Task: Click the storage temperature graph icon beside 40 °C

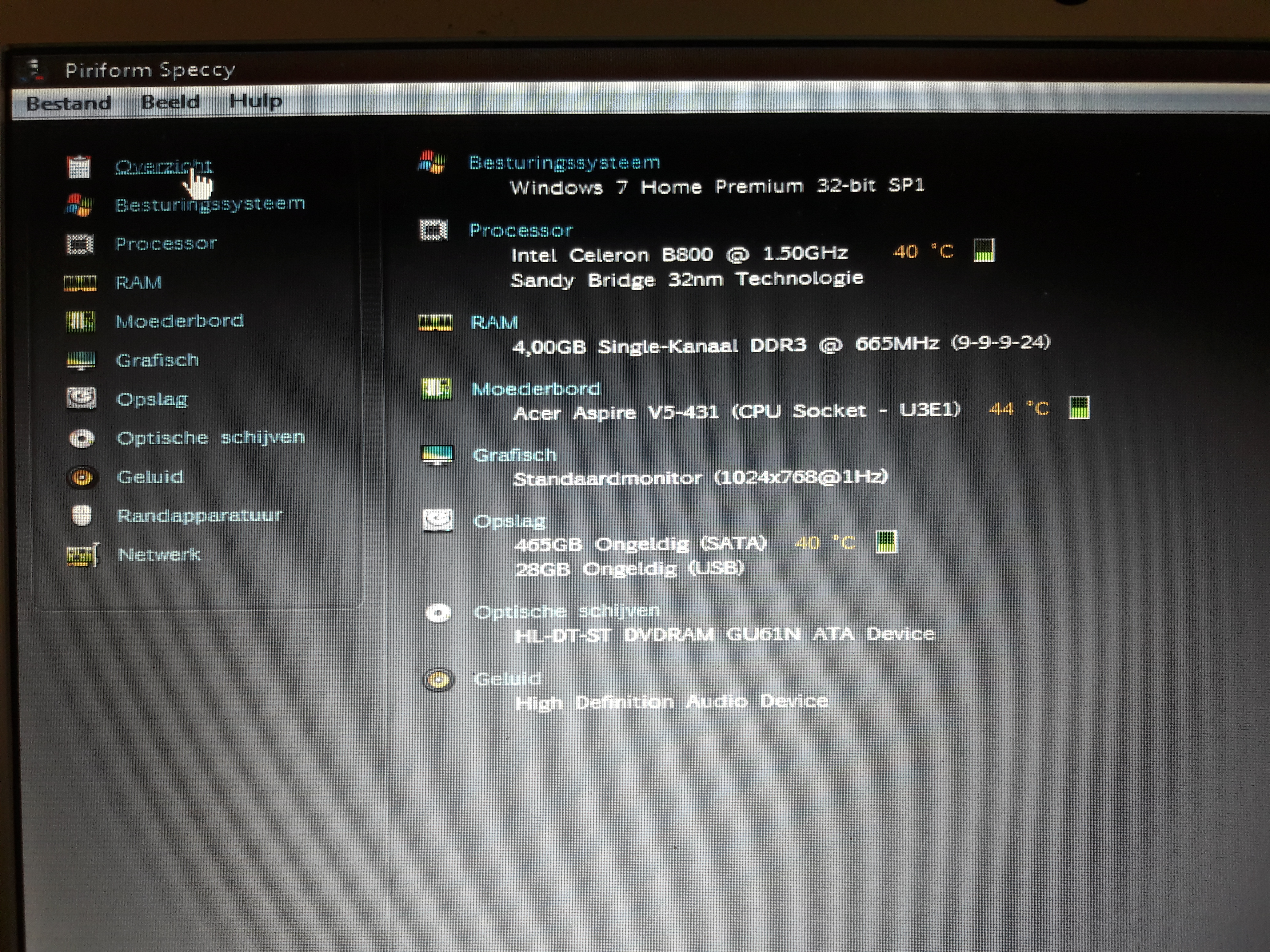Action: tap(886, 542)
